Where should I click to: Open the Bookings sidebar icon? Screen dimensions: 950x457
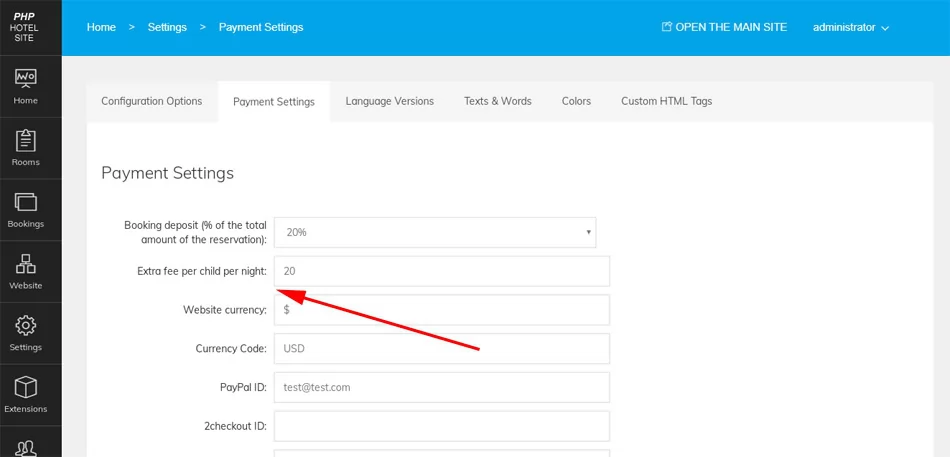26,202
